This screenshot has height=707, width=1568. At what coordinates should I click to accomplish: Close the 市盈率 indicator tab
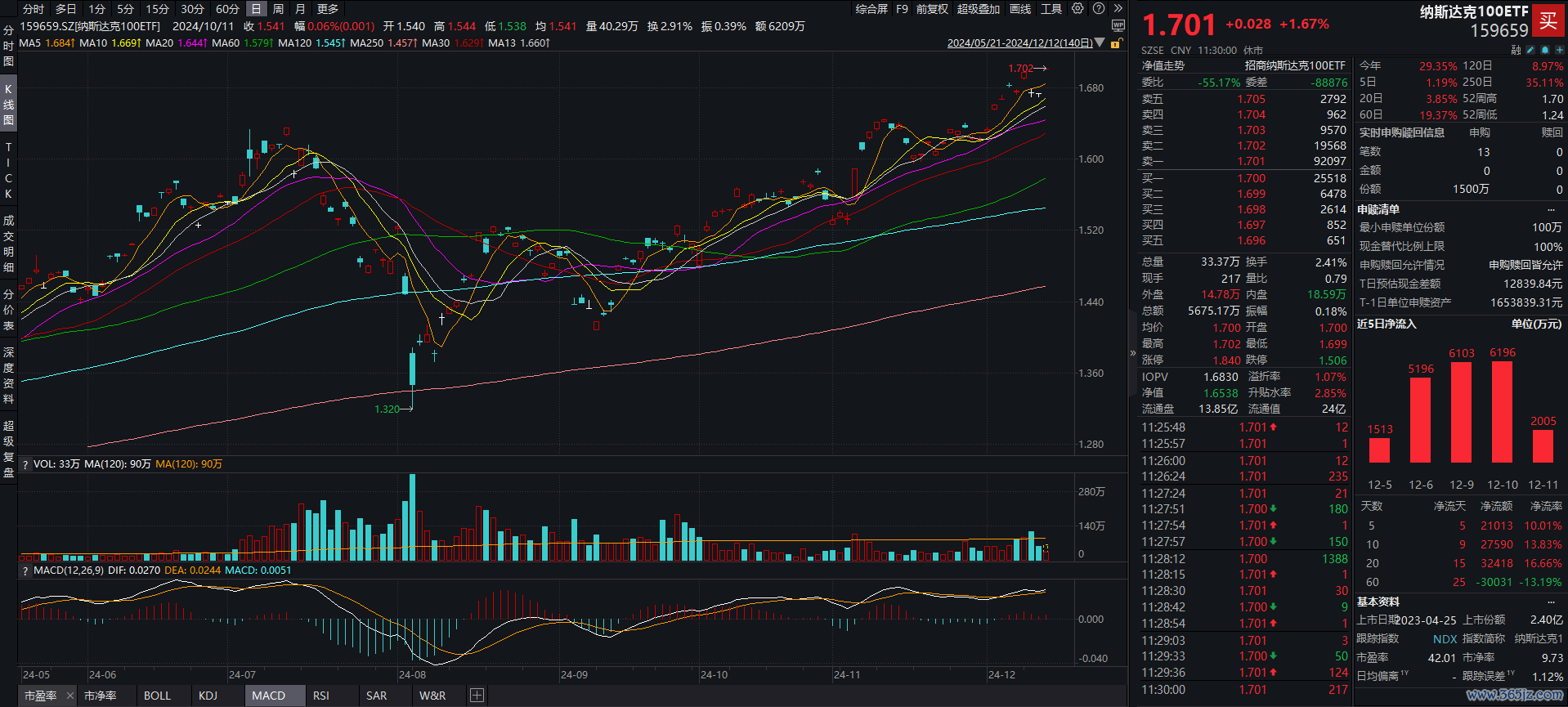tap(70, 696)
